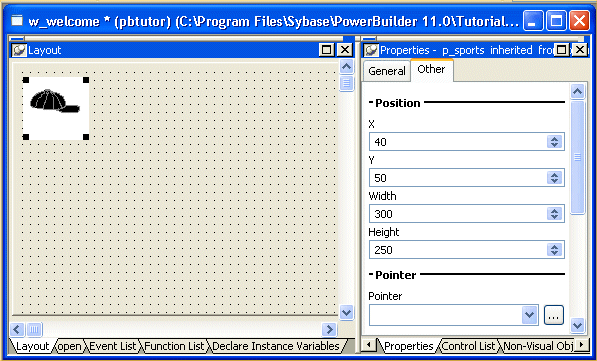Click the Height field with 250
The width and height of the screenshot is (597, 361).
pyautogui.click(x=466, y=250)
